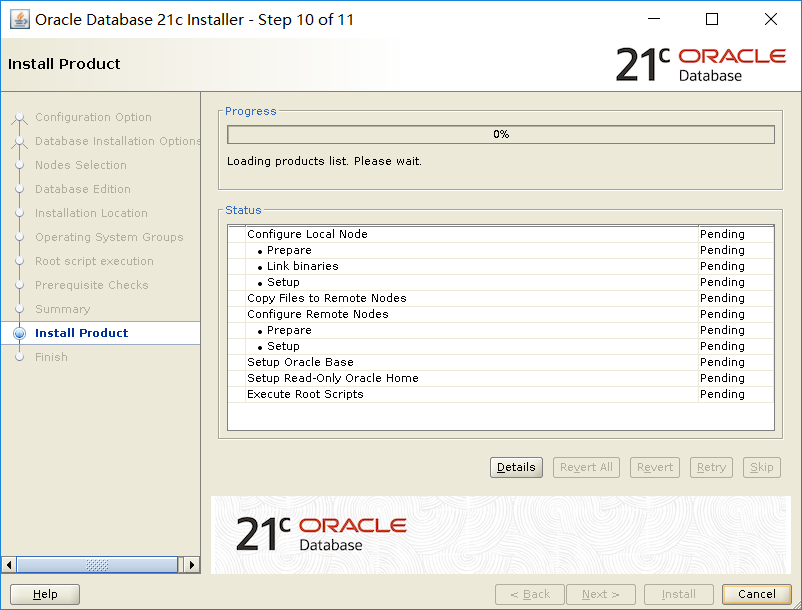Click the Revert button
The image size is (802, 610).
pos(655,467)
